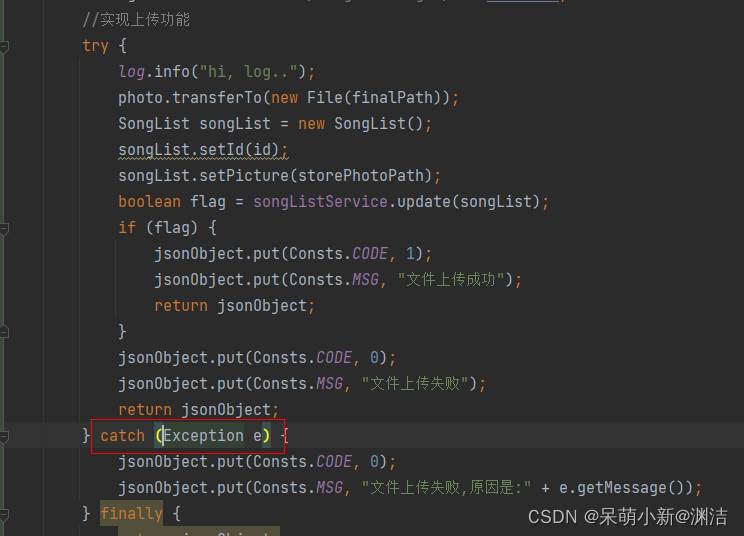This screenshot has height=536, width=744.
Task: Click the "文件上传失败" string without reason
Action: point(415,383)
